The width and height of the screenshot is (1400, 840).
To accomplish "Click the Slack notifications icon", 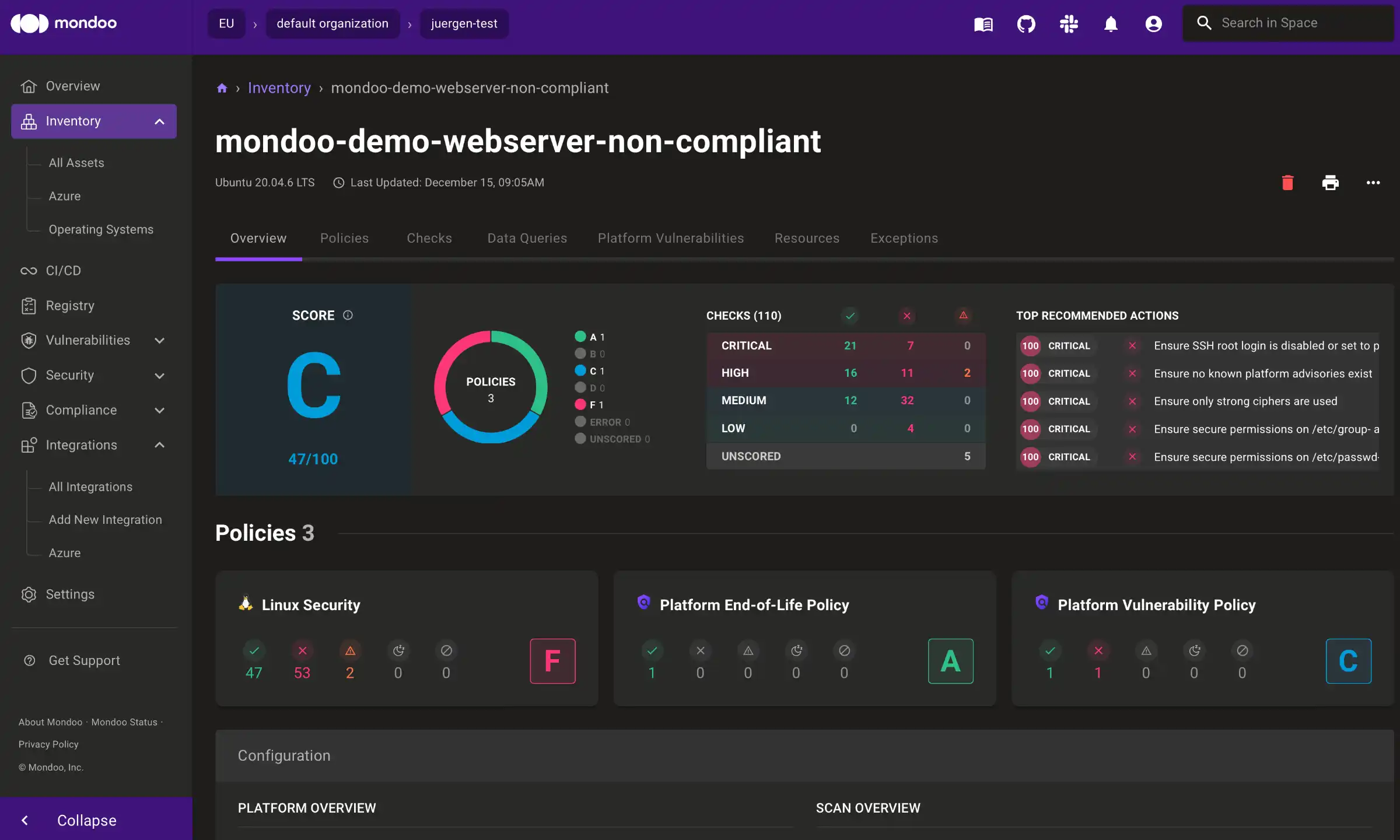I will pyautogui.click(x=1068, y=24).
